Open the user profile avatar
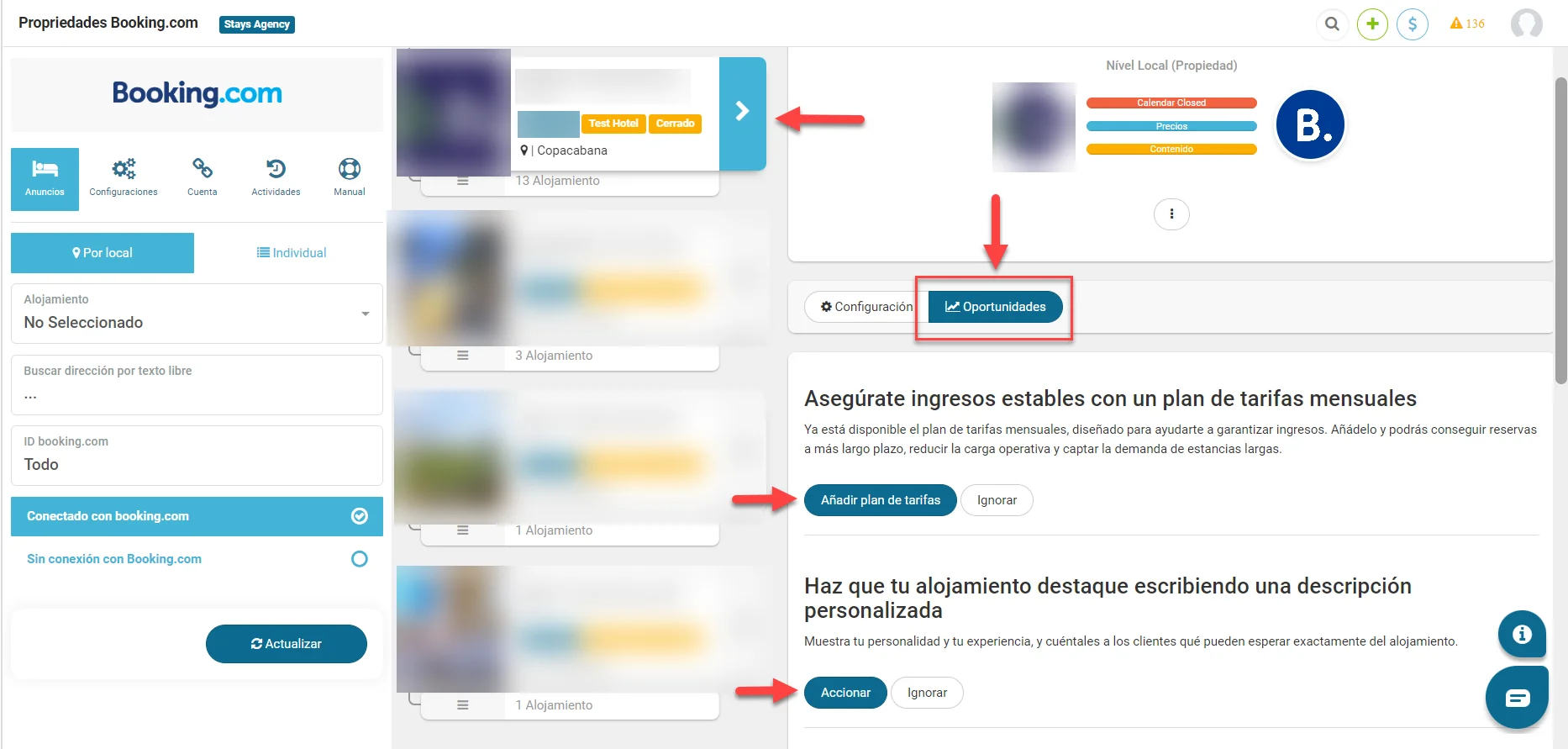Screen dimensions: 1568x749 (x=1526, y=24)
